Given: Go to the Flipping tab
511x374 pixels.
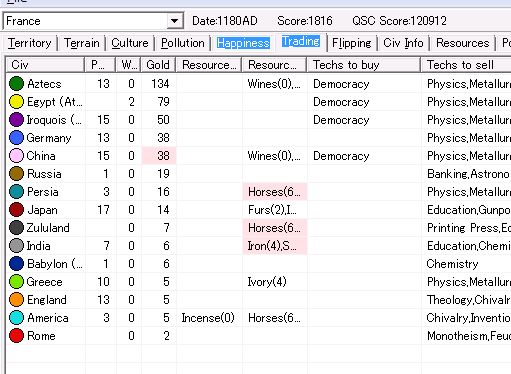Looking at the screenshot, I should [352, 43].
